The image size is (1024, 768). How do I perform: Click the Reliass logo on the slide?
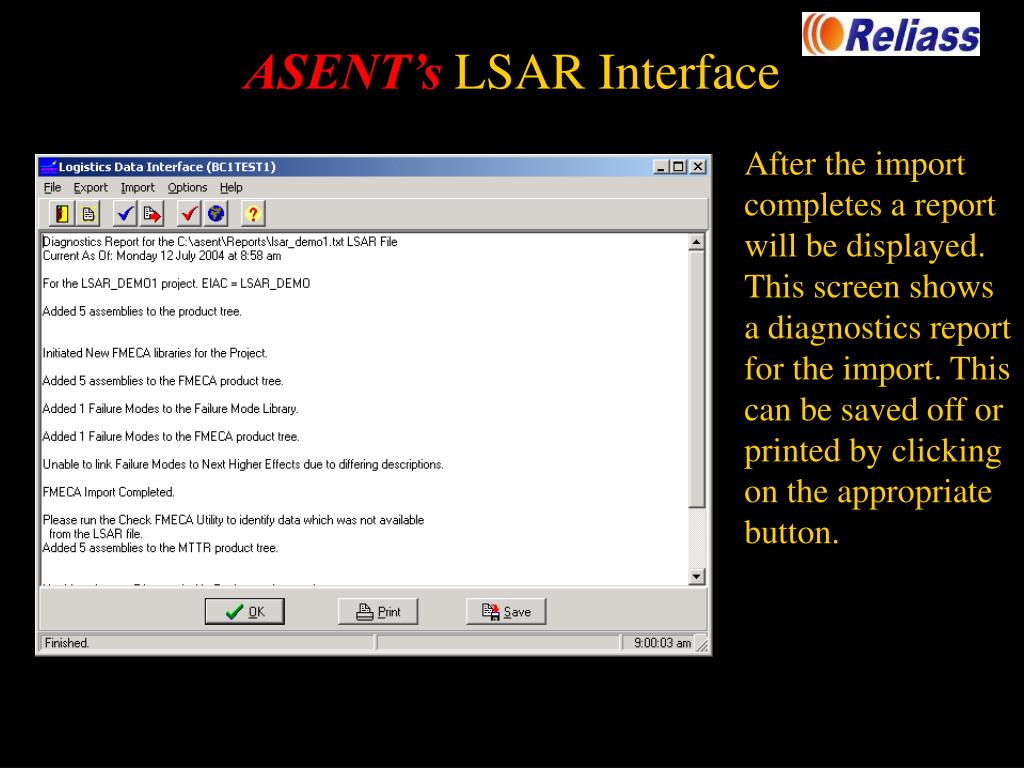point(891,34)
